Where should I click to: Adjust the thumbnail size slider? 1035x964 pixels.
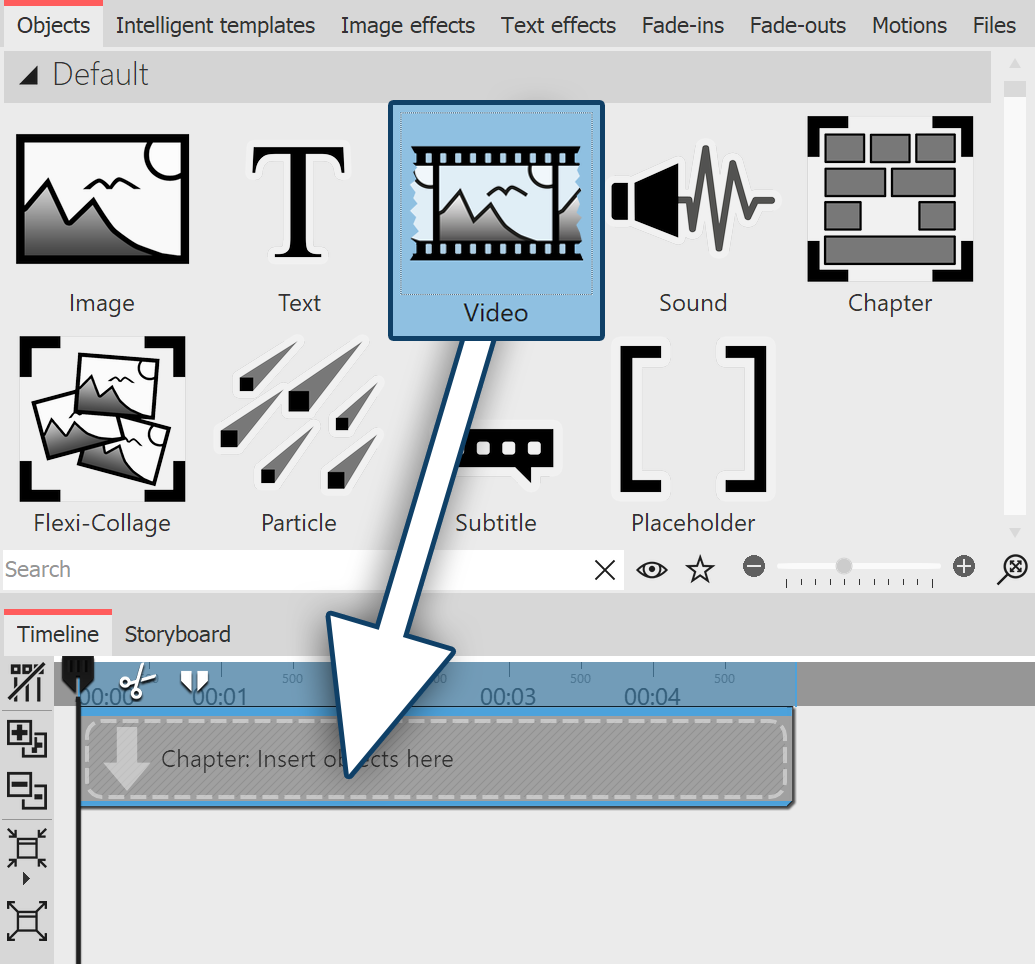coord(845,565)
